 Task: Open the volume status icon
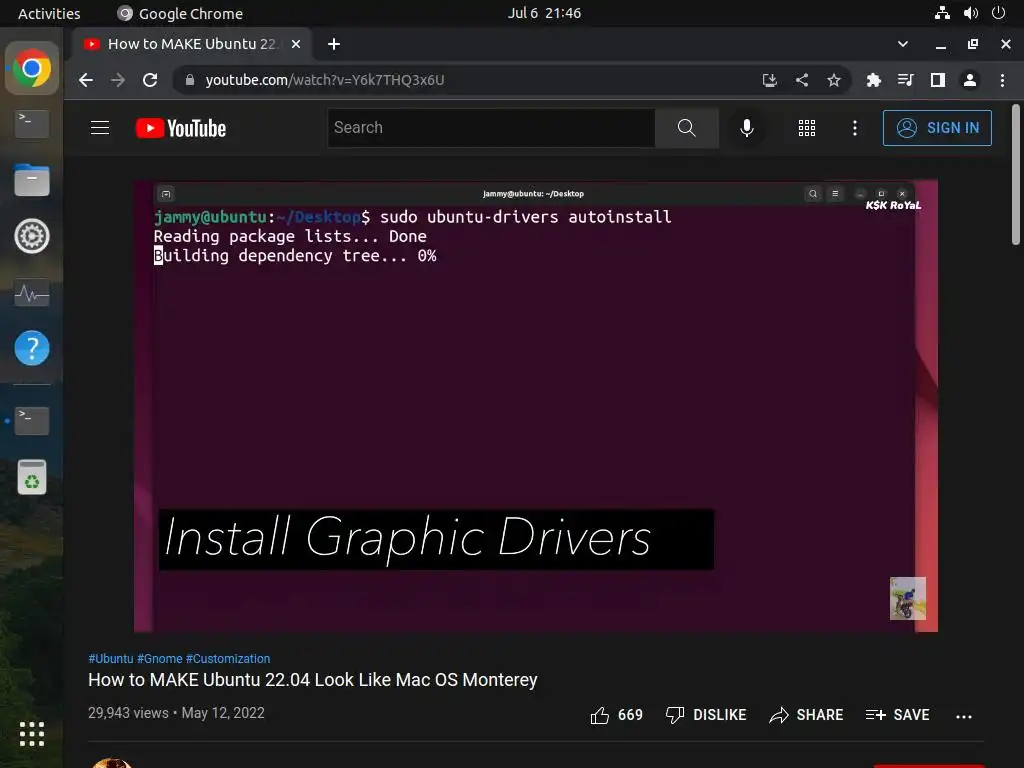pyautogui.click(x=970, y=13)
